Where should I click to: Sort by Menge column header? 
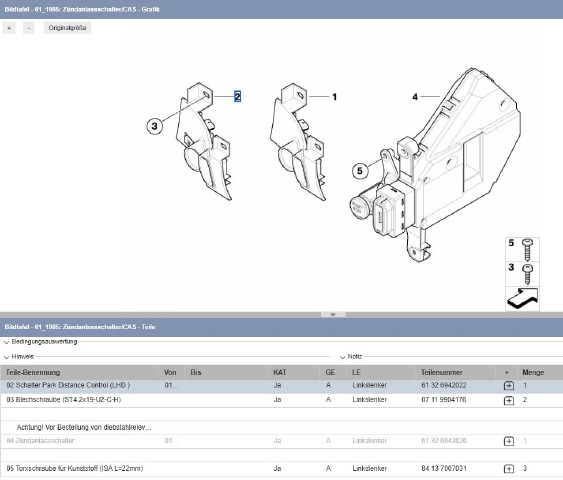pyautogui.click(x=540, y=372)
